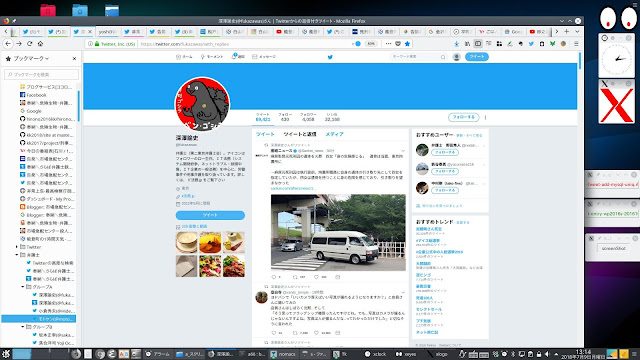Close the bookmarks sidebar
The width and height of the screenshot is (640, 360).
[x=74, y=59]
